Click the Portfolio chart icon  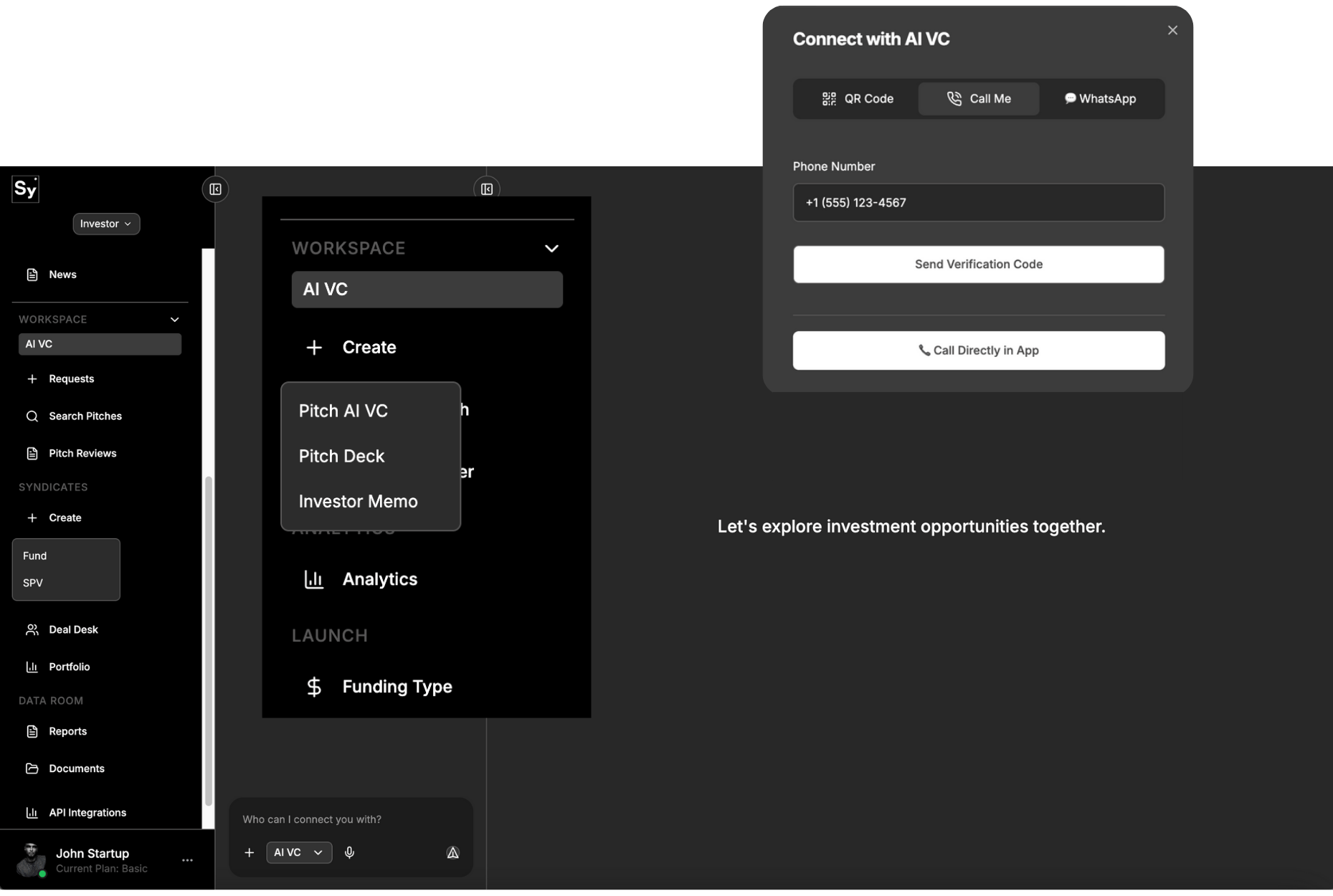click(32, 667)
